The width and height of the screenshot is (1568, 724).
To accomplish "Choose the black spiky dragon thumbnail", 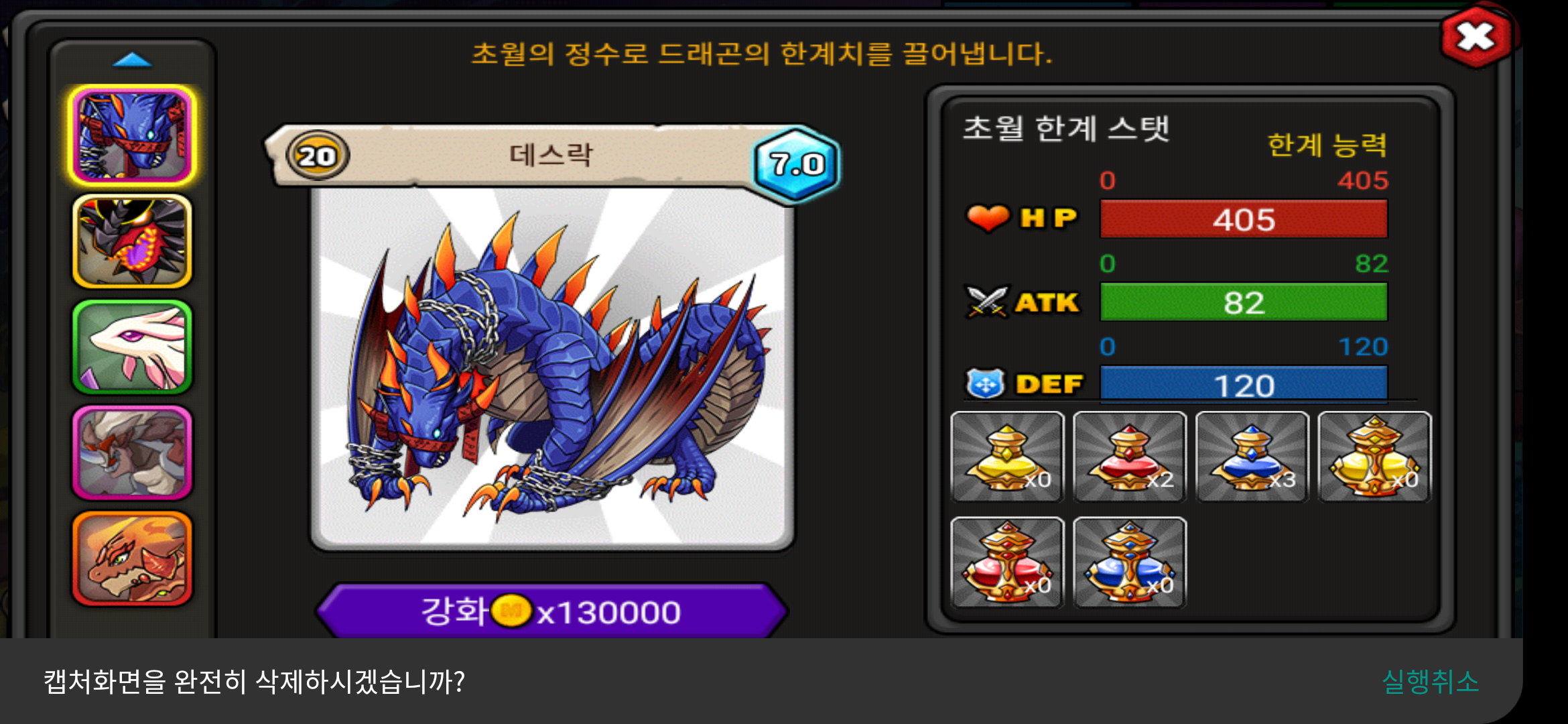I will (x=133, y=241).
